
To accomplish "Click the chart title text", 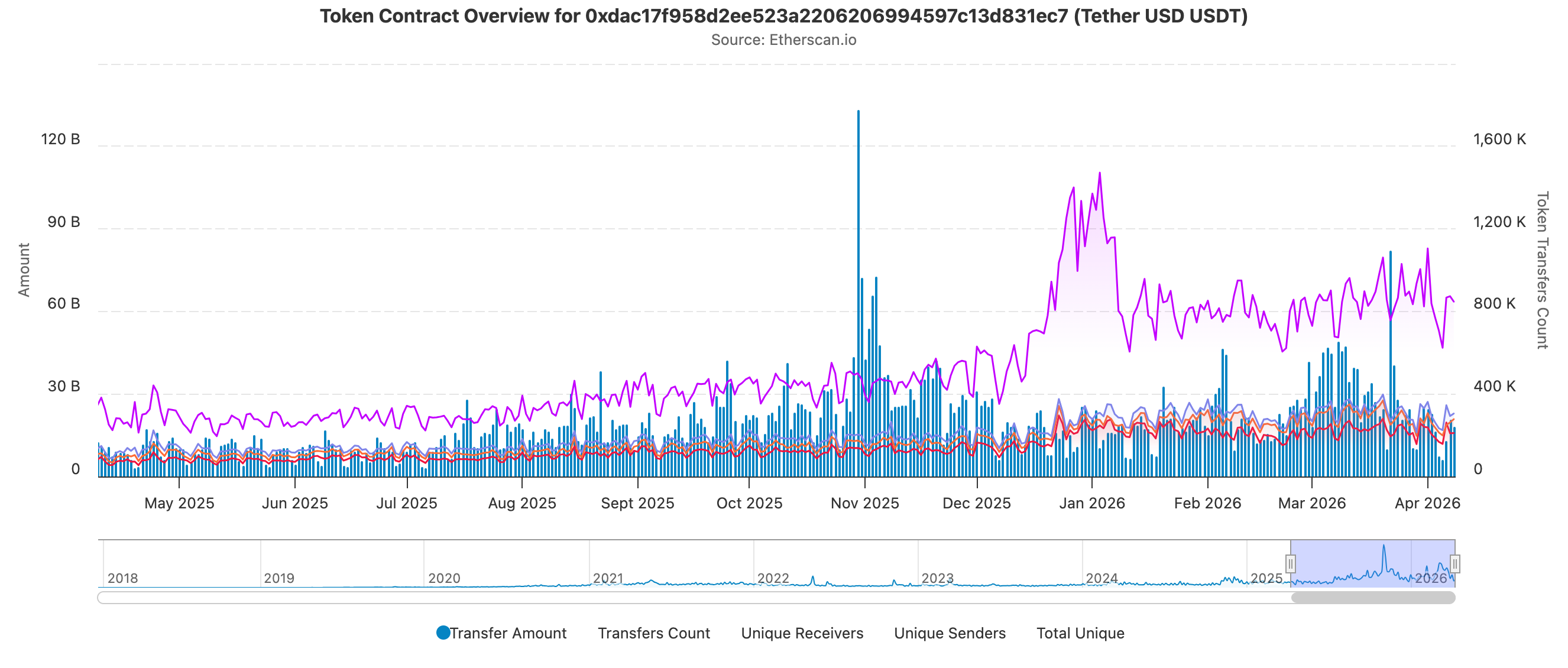I will [784, 17].
